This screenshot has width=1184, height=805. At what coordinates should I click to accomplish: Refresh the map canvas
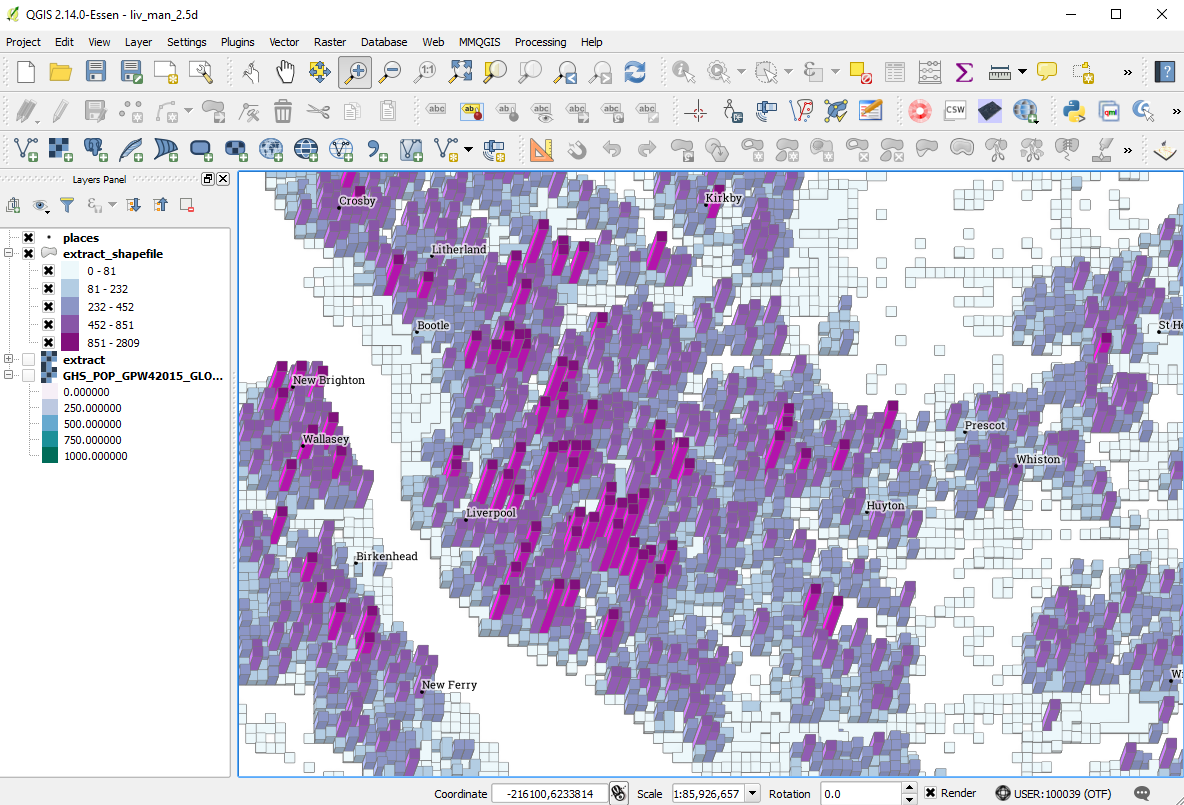tap(634, 72)
